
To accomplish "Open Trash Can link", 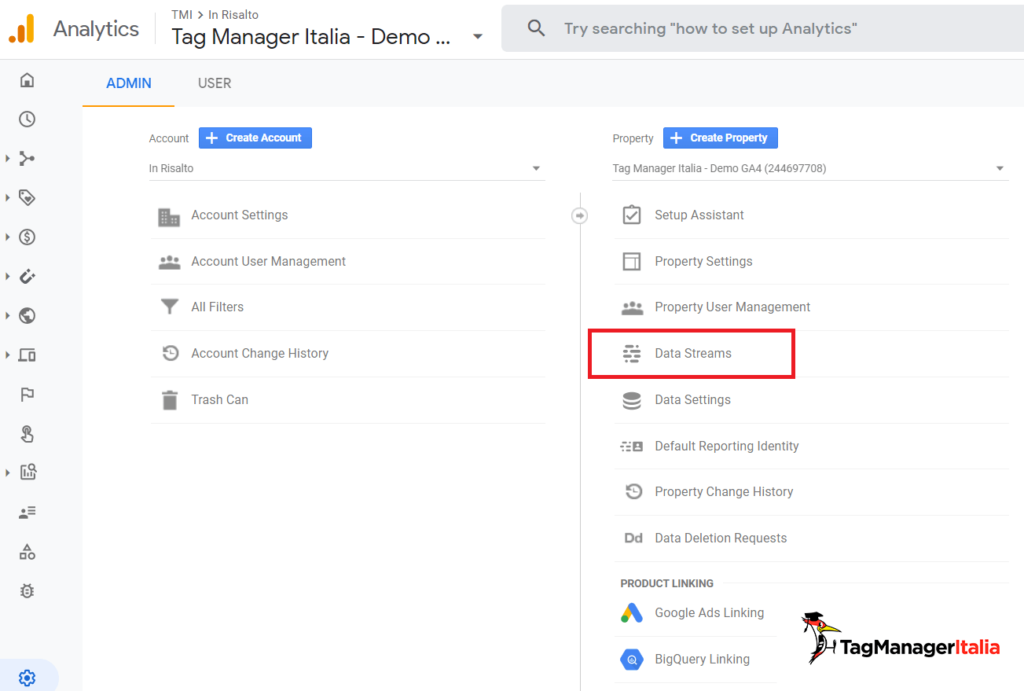I will (219, 400).
